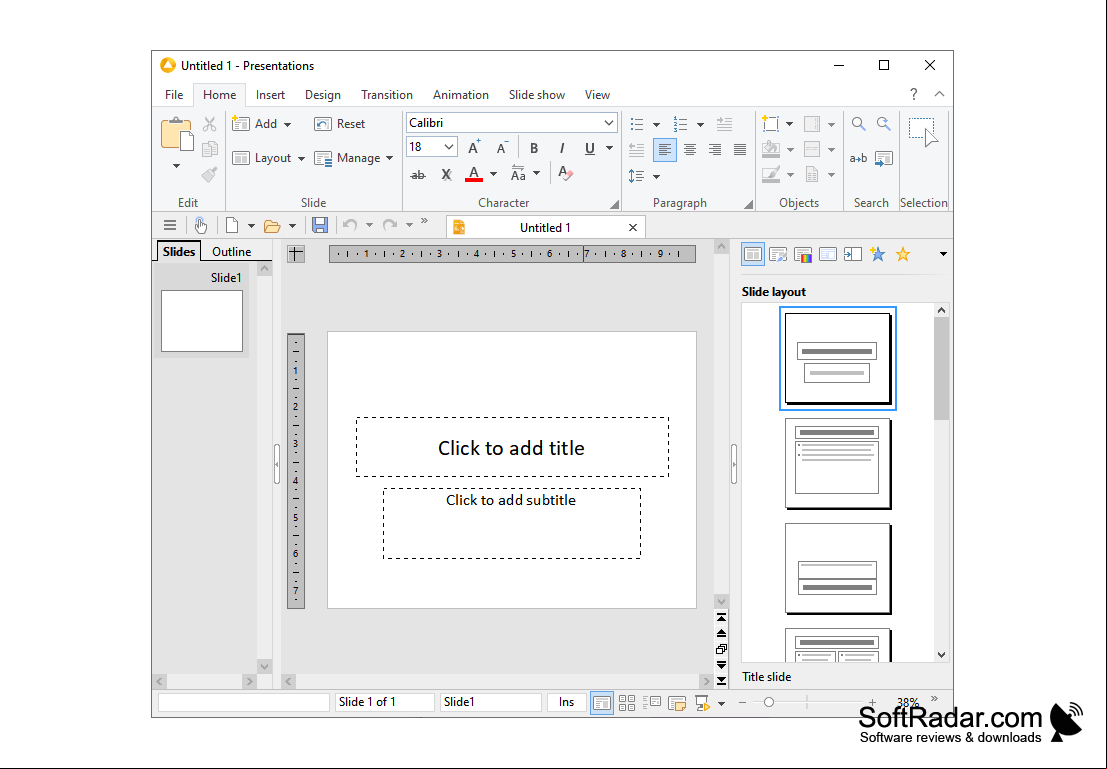
Task: Collapse the ribbon with the chevron
Action: (x=940, y=94)
